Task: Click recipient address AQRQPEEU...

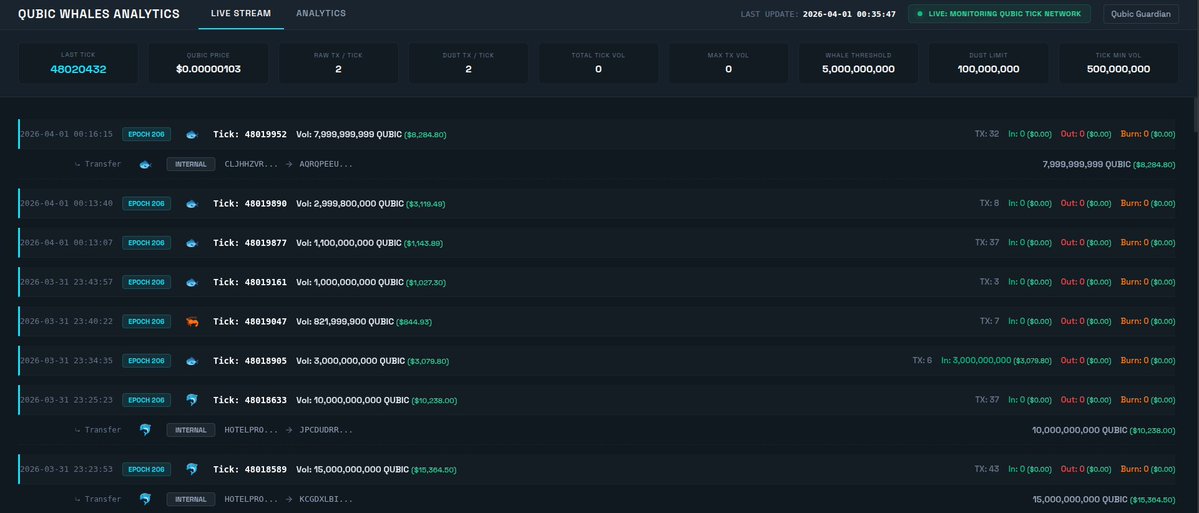Action: click(326, 164)
